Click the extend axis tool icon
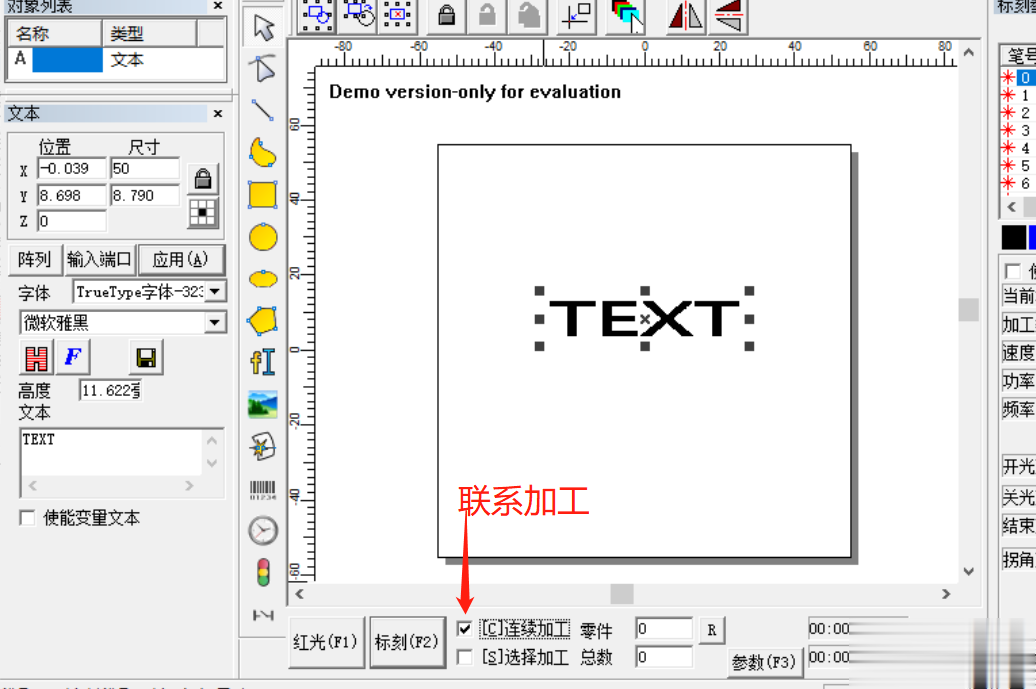This screenshot has width=1036, height=689. pos(263,615)
